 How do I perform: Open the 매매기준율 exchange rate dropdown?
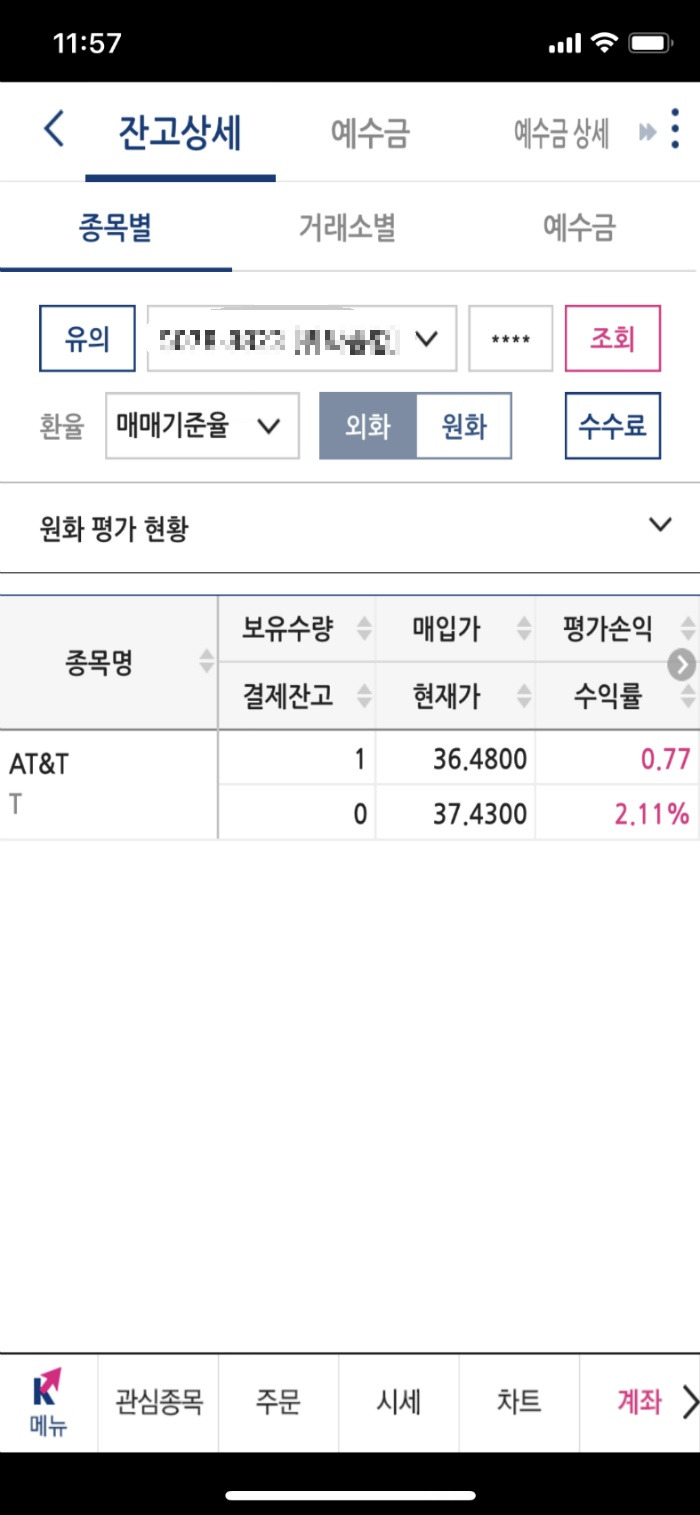[202, 426]
